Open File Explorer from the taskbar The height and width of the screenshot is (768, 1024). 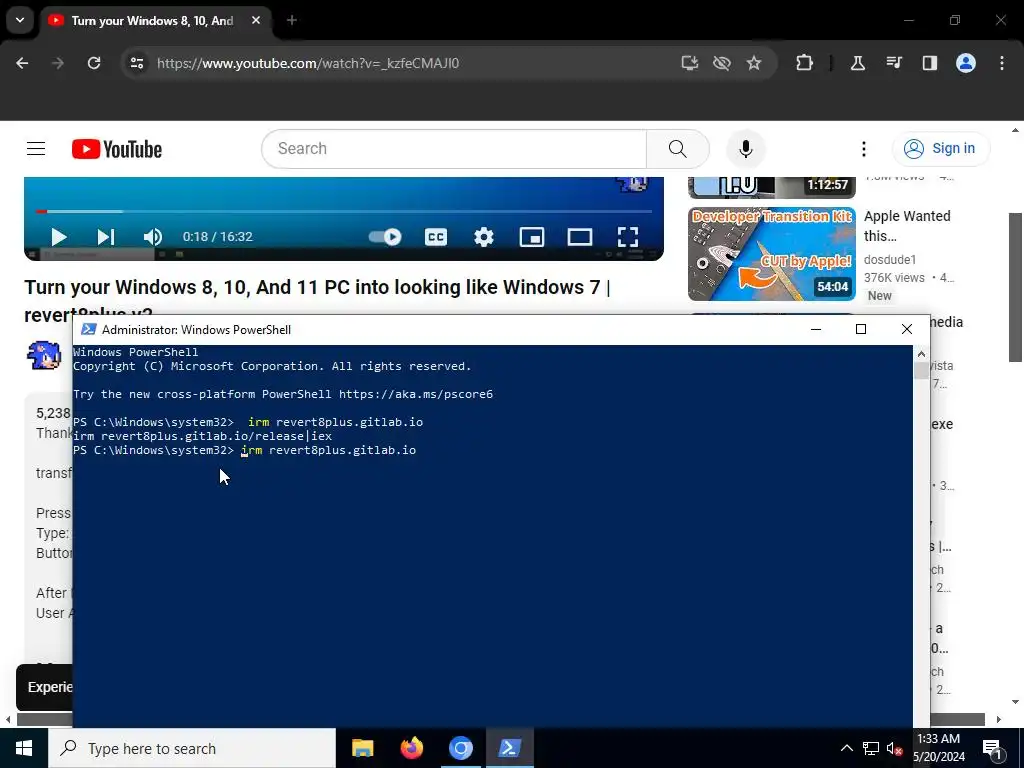pyautogui.click(x=362, y=748)
